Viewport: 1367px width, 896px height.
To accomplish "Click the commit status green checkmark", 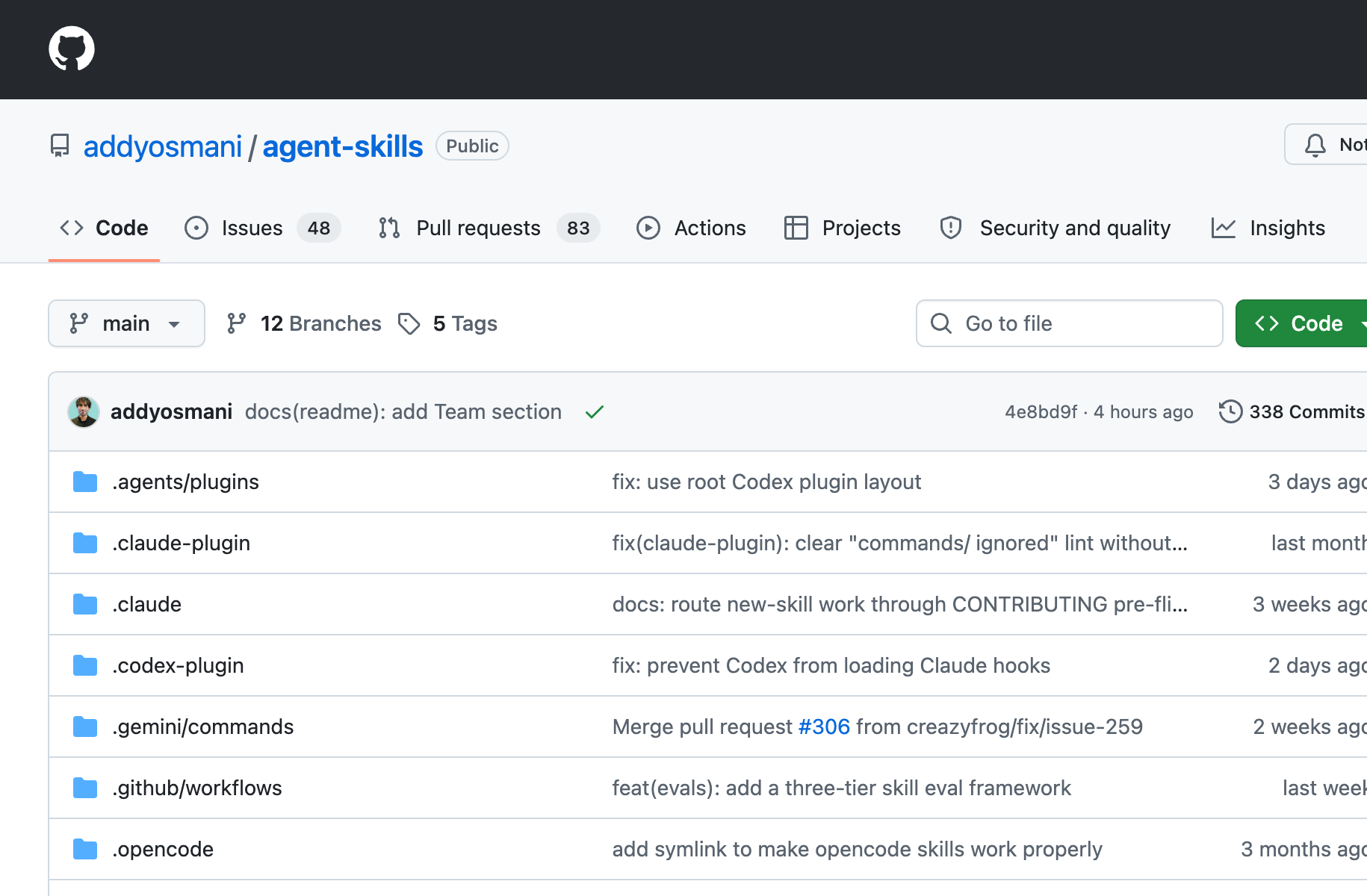I will [595, 412].
